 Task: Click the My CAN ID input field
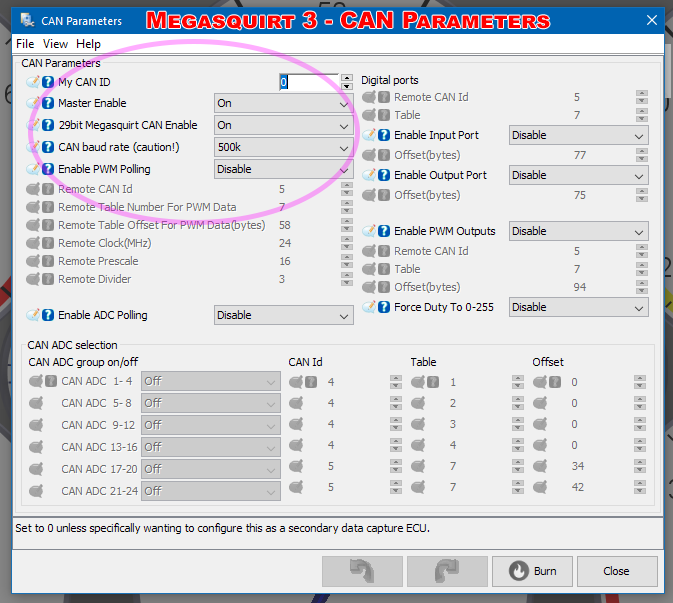tap(309, 82)
